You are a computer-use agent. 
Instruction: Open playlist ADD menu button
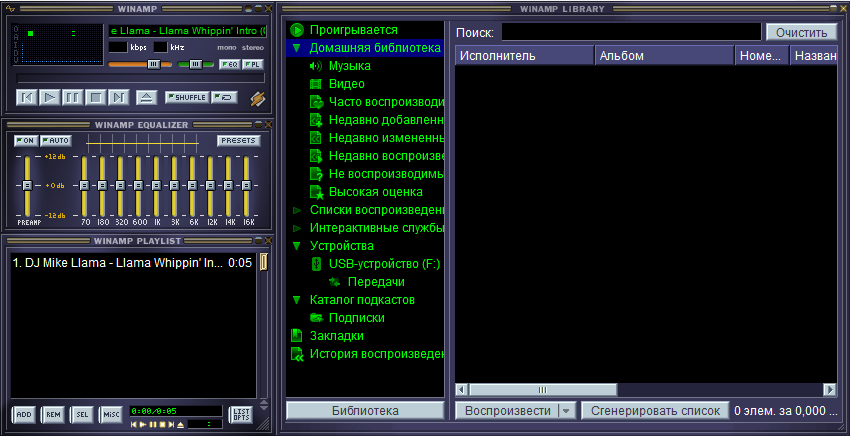(x=24, y=415)
